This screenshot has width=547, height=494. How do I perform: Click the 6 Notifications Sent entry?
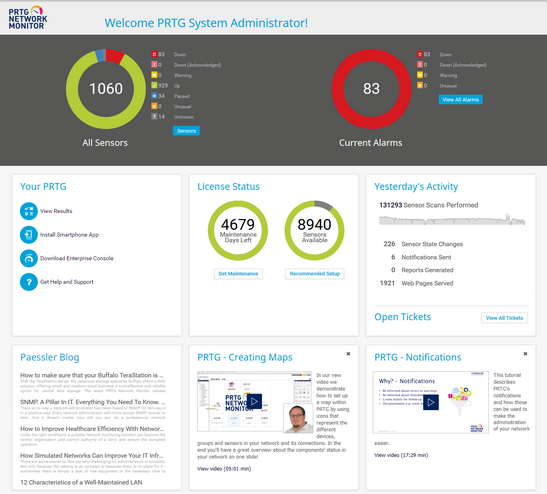tap(421, 257)
